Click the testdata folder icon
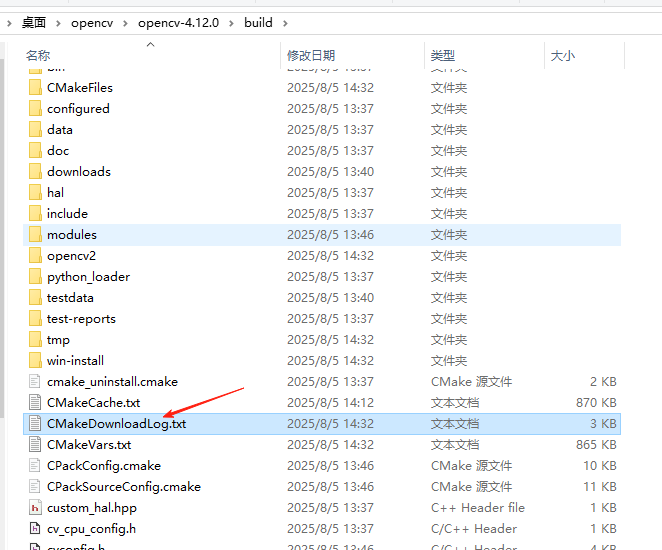The height and width of the screenshot is (550, 662). pos(35,298)
